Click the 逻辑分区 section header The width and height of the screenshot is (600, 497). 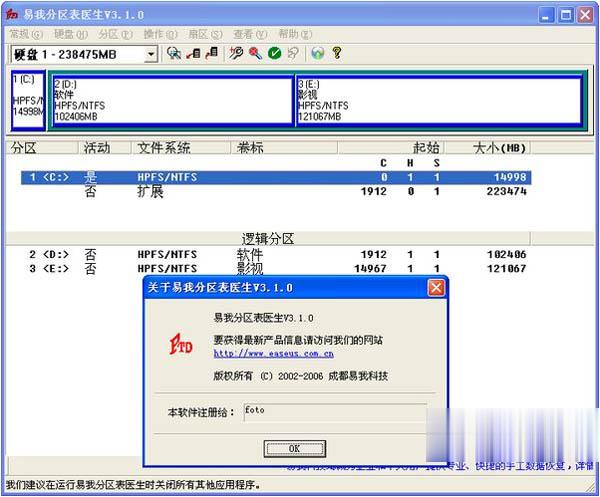(268, 239)
